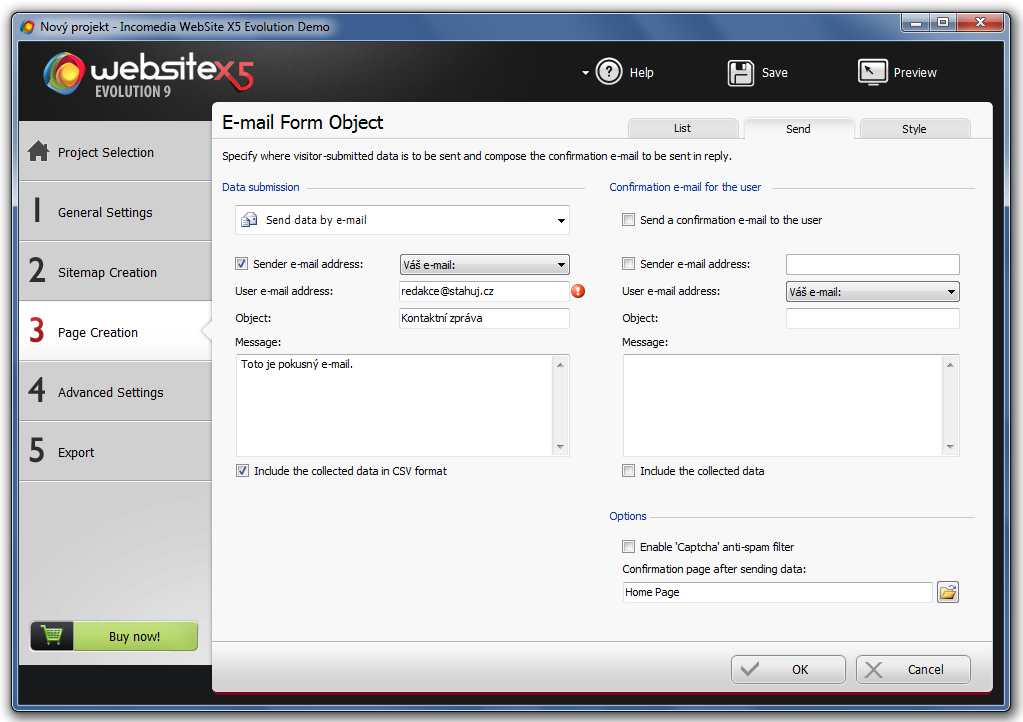Expand the arrow left of Help
The height and width of the screenshot is (722, 1023).
point(585,72)
